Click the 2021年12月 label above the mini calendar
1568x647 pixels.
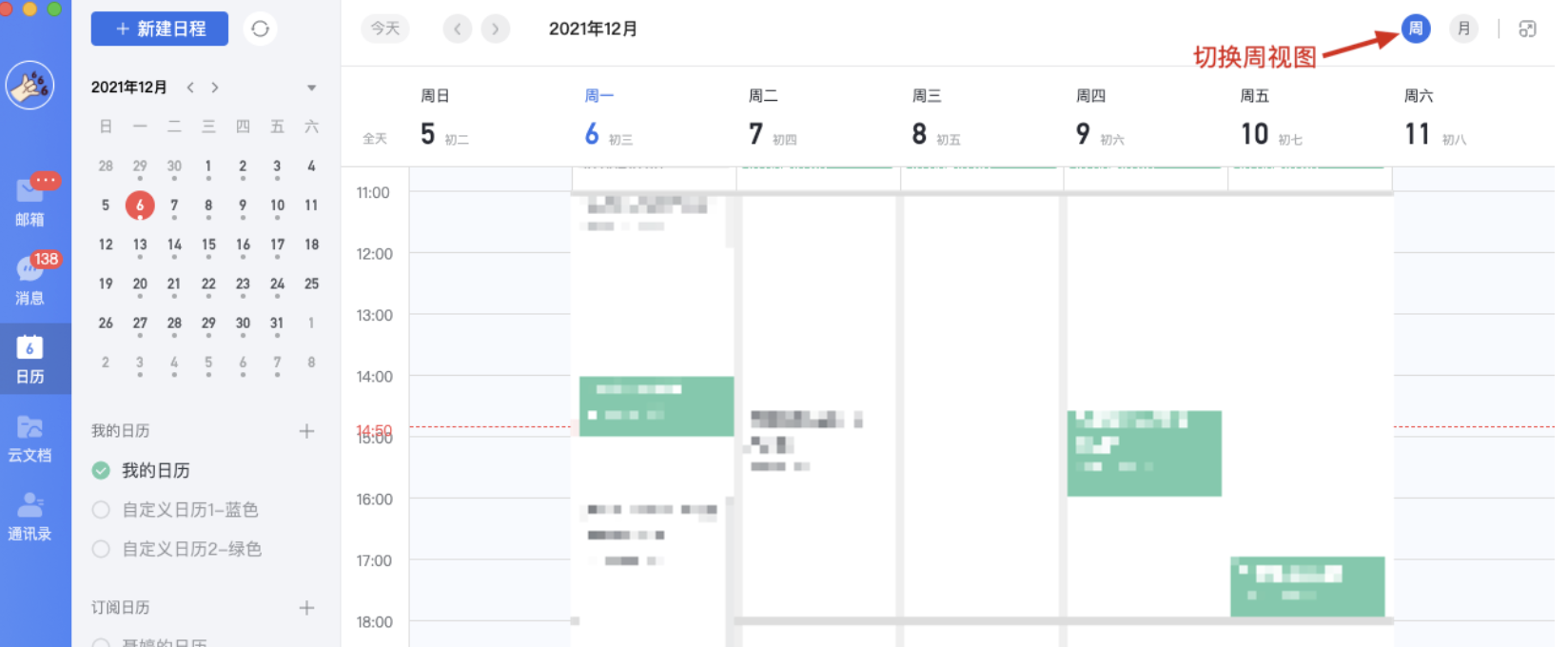coord(129,88)
